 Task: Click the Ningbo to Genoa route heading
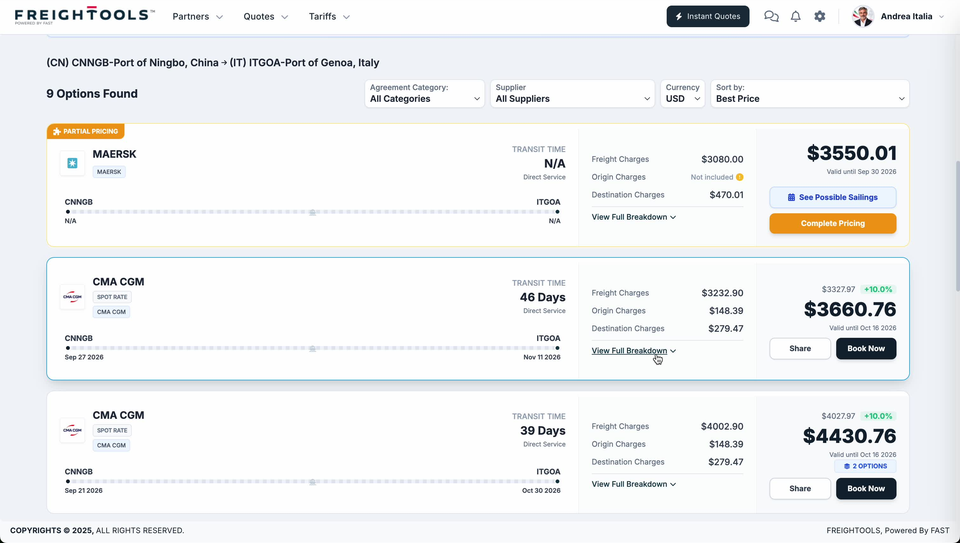(212, 62)
